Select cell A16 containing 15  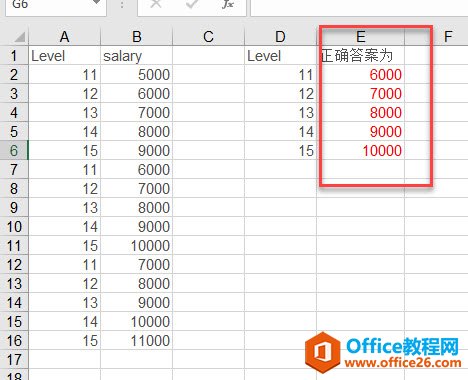(65, 340)
